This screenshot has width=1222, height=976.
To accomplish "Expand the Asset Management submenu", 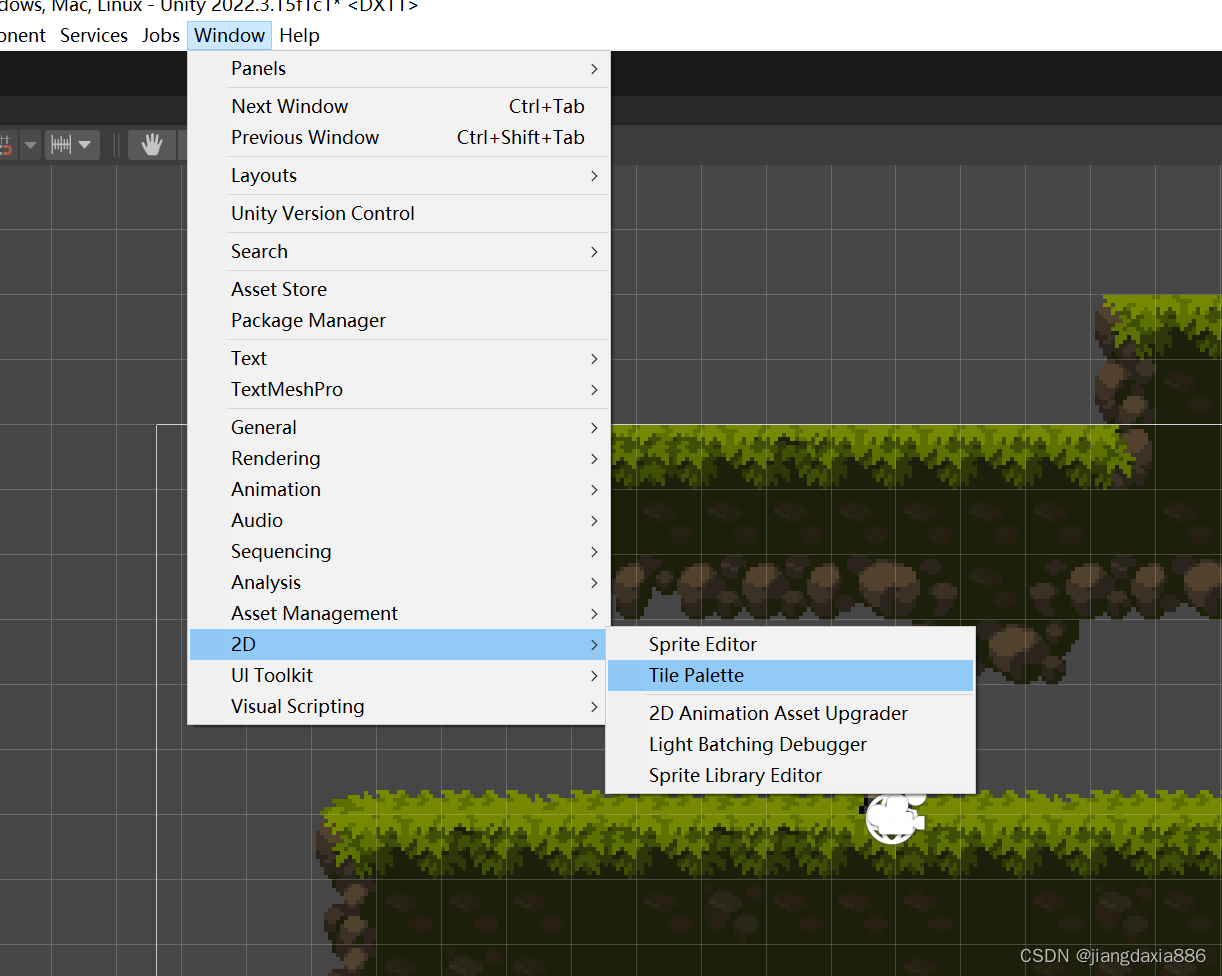I will click(399, 613).
